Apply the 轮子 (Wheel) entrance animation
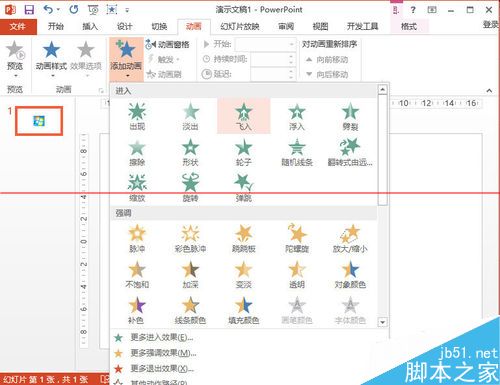Viewport: 500px width, 385px height. 244,152
